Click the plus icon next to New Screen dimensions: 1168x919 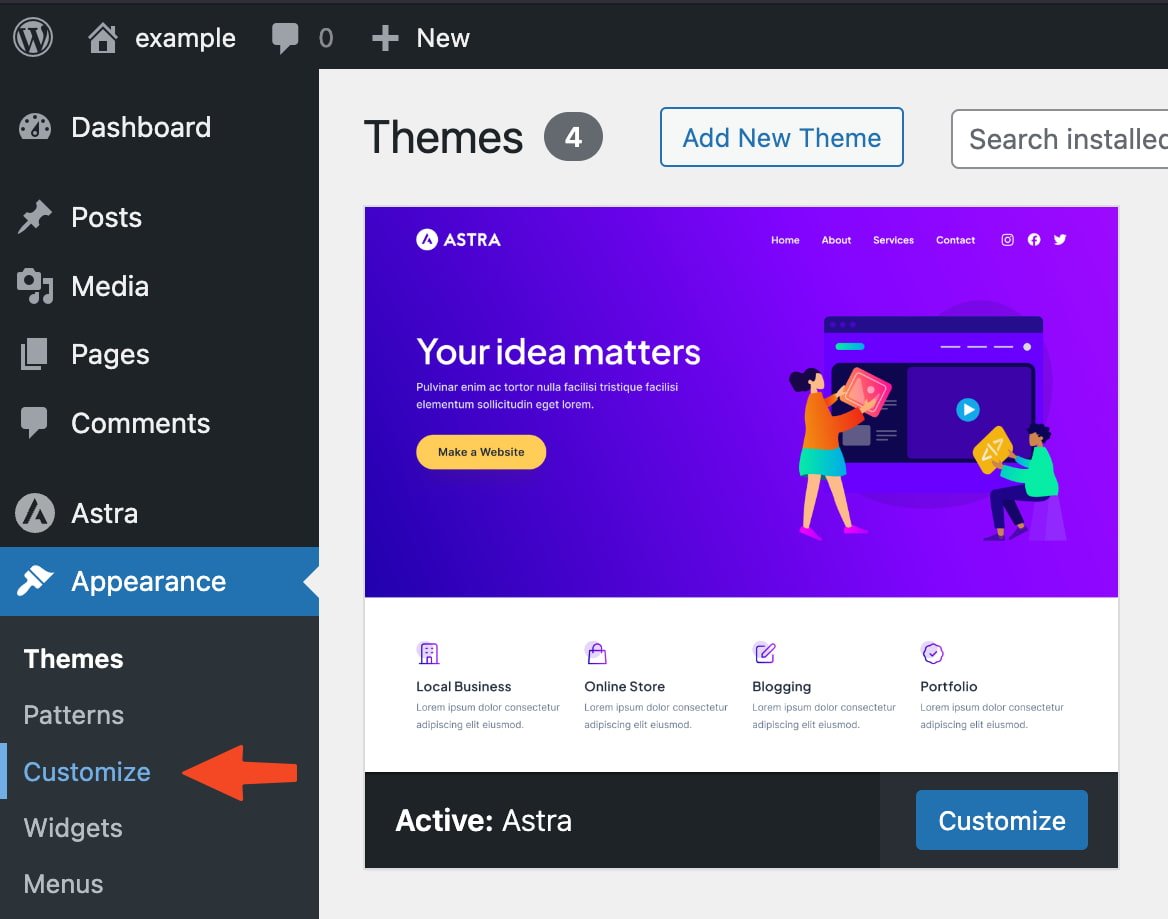385,38
